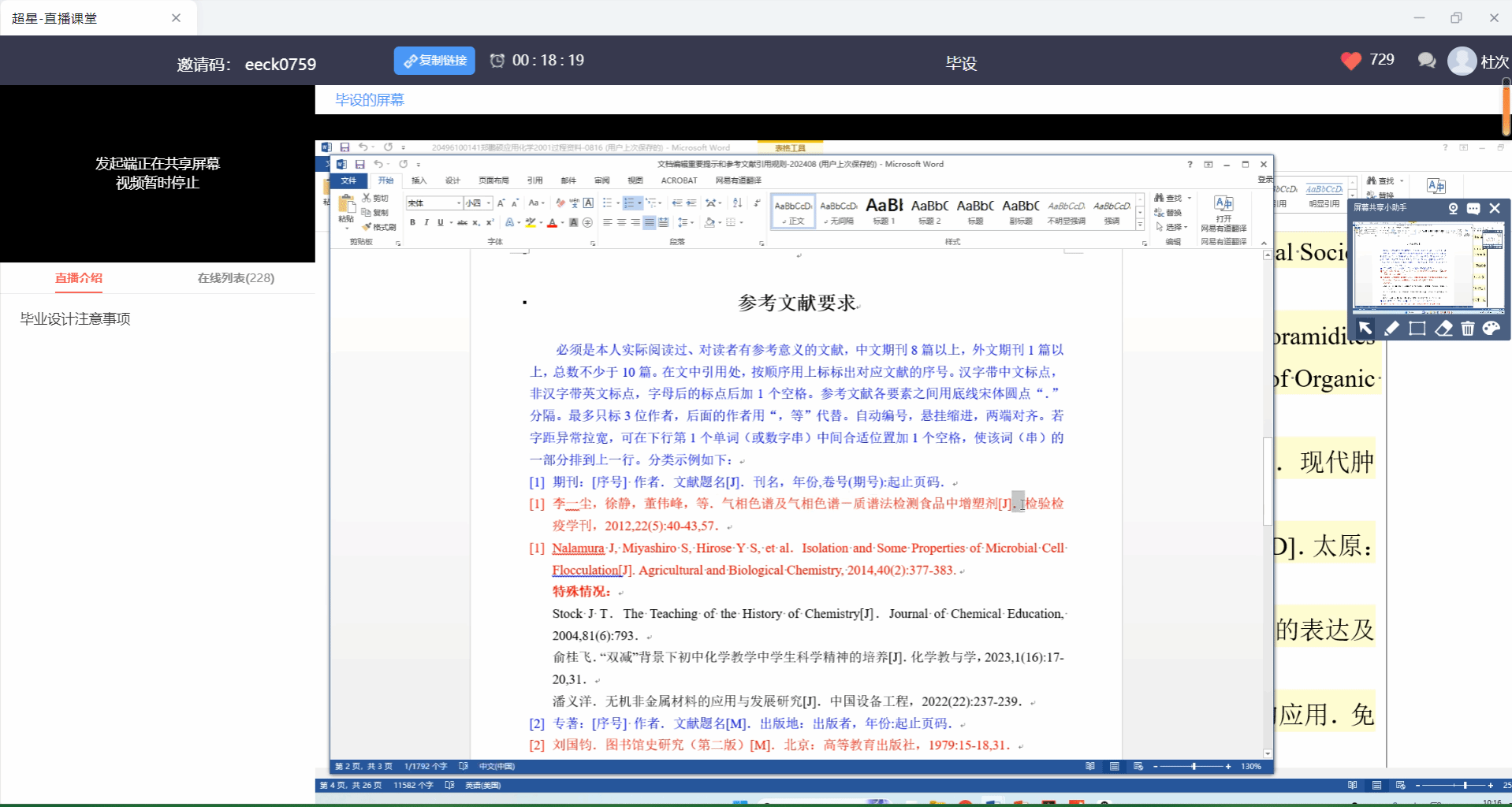The image size is (1512, 807).
Task: Toggle the numbered list button
Action: click(629, 203)
